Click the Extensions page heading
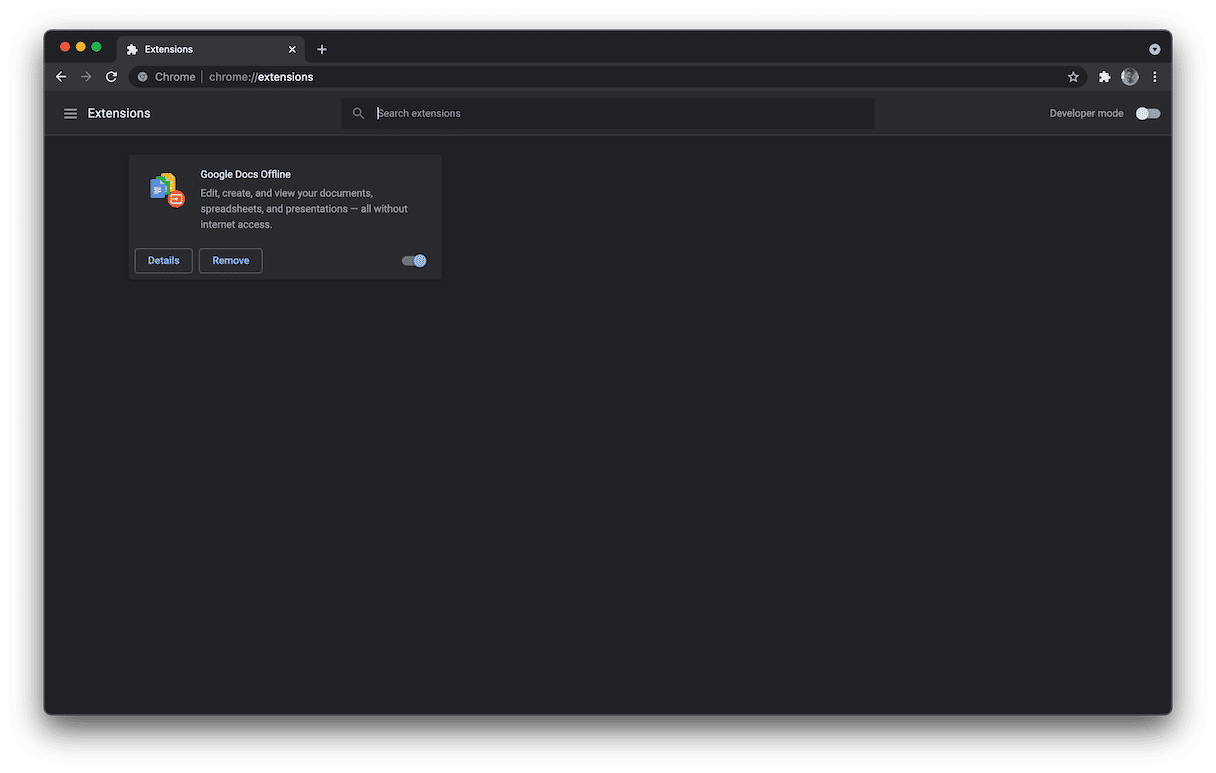The image size is (1216, 773). click(x=119, y=114)
